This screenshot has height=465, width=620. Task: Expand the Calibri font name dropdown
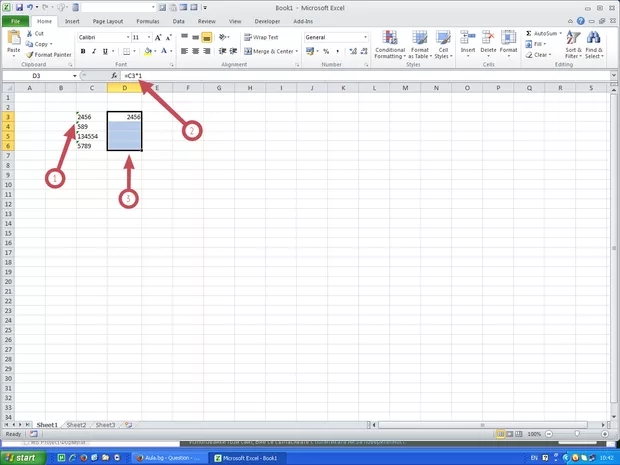pos(125,37)
